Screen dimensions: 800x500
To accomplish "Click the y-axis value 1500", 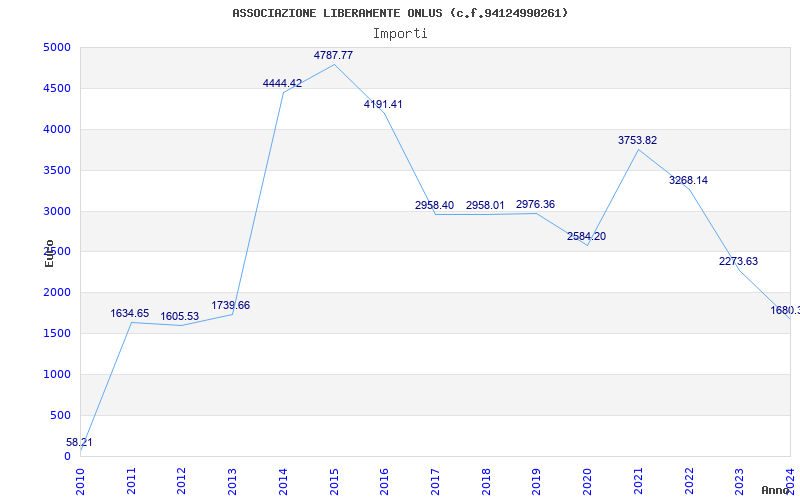I will pos(57,334).
